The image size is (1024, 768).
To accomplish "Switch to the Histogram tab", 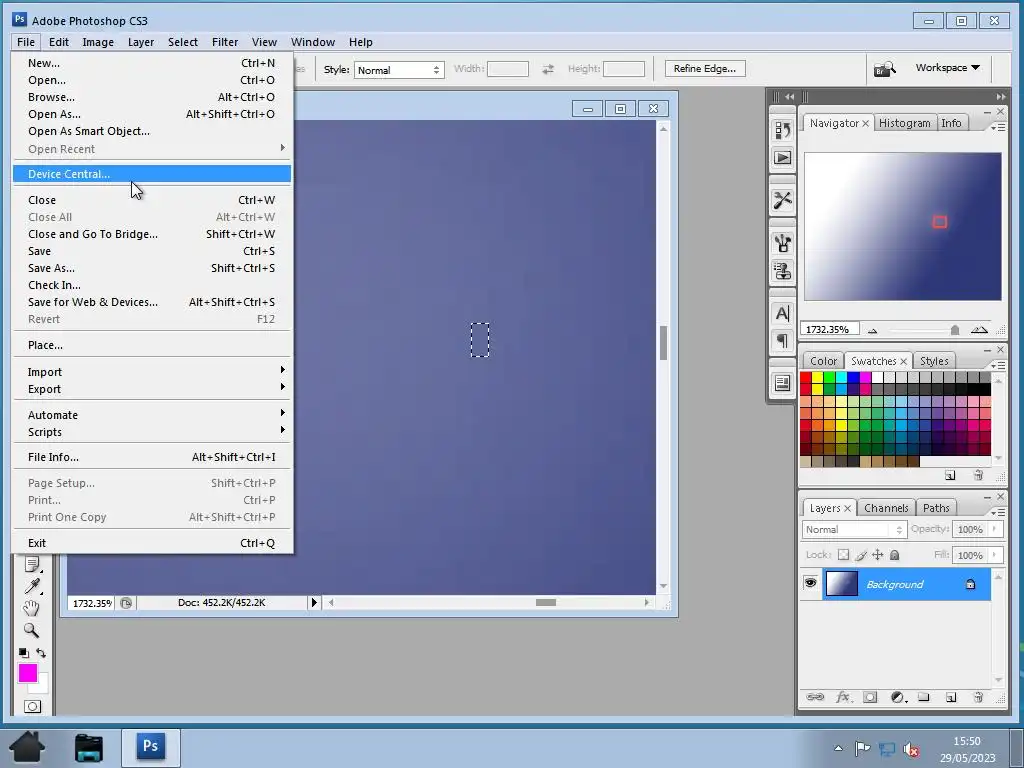I will tap(904, 123).
